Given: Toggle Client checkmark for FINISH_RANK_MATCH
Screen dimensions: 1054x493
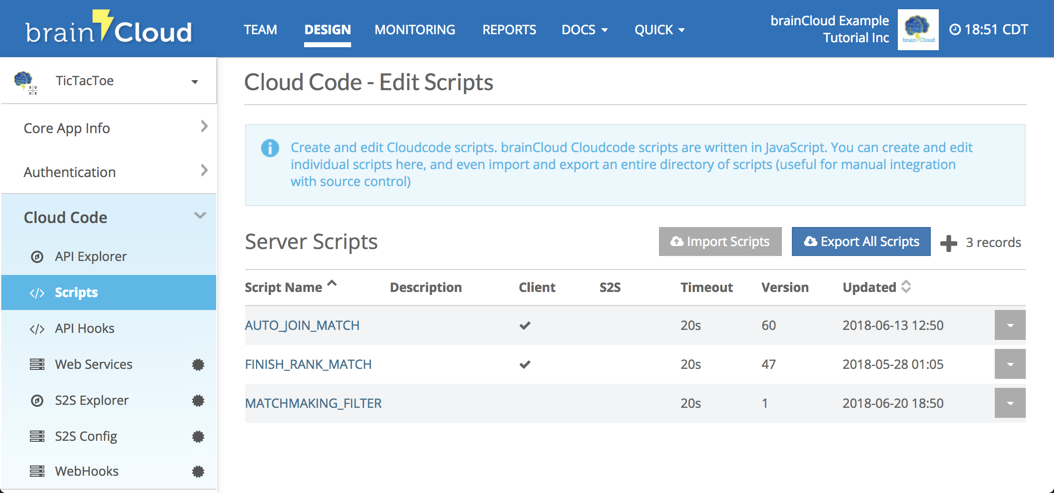Looking at the screenshot, I should coord(525,365).
